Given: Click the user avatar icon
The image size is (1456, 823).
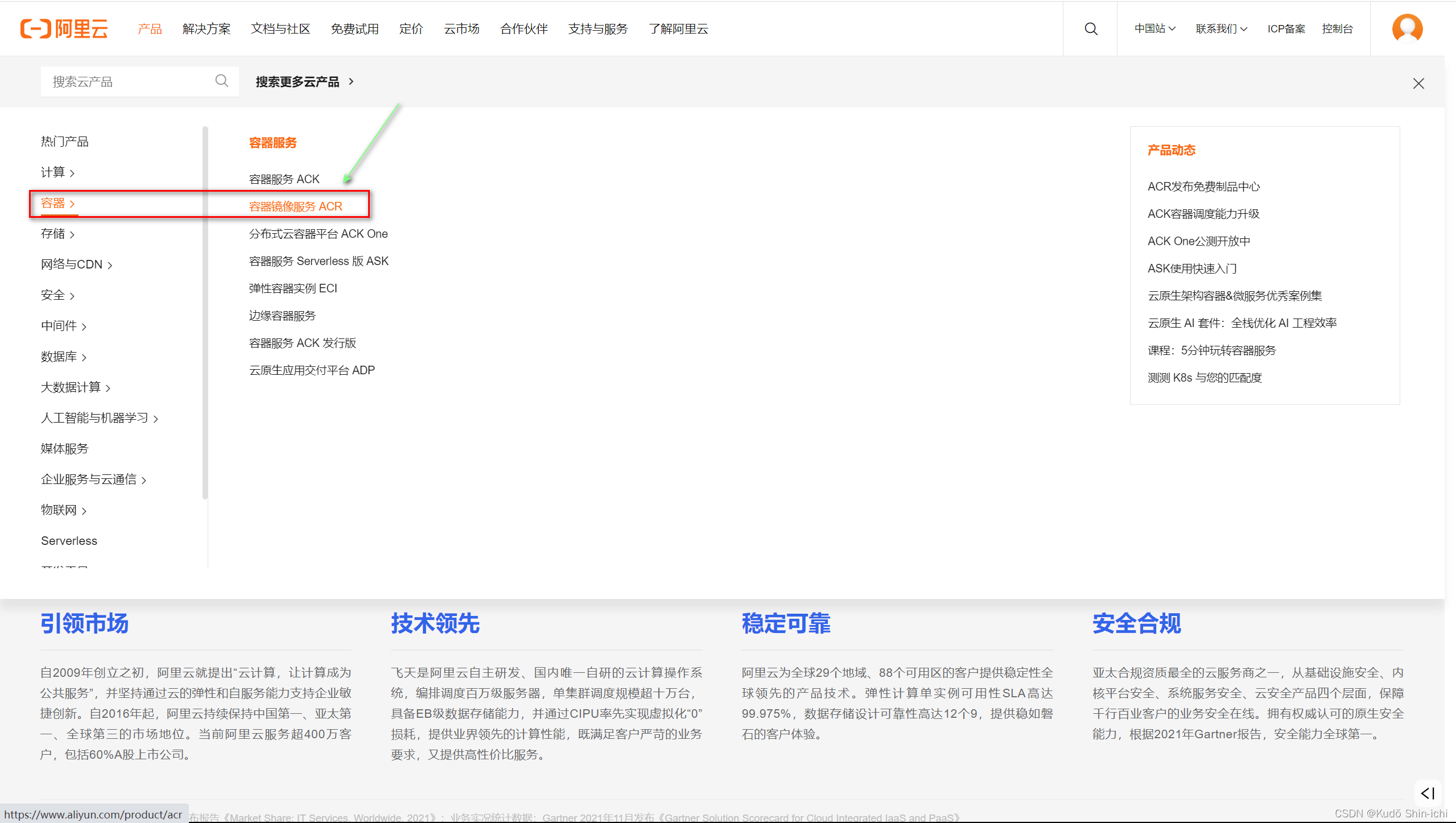Looking at the screenshot, I should (1406, 28).
